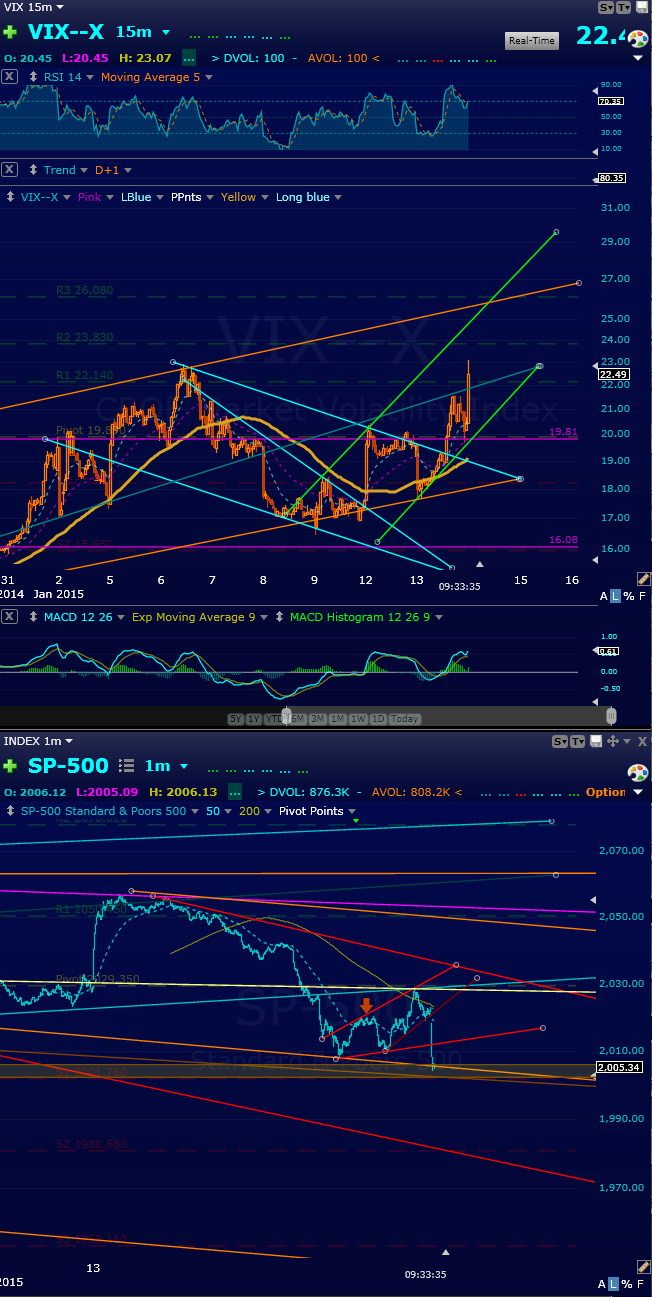
Task: Close the RSI 14 indicator pane
Action: [x=8, y=77]
